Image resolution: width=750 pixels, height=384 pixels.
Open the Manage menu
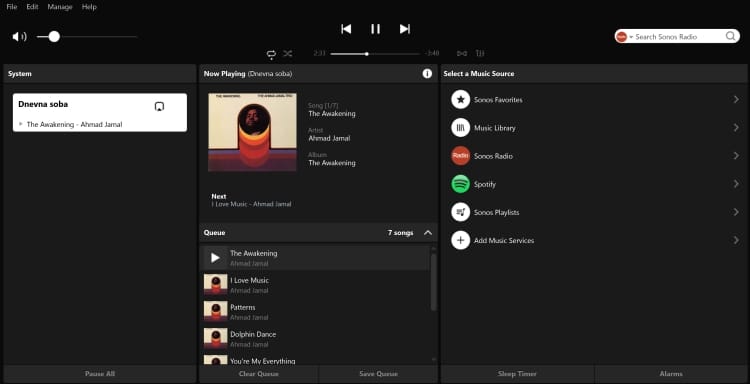(x=60, y=7)
